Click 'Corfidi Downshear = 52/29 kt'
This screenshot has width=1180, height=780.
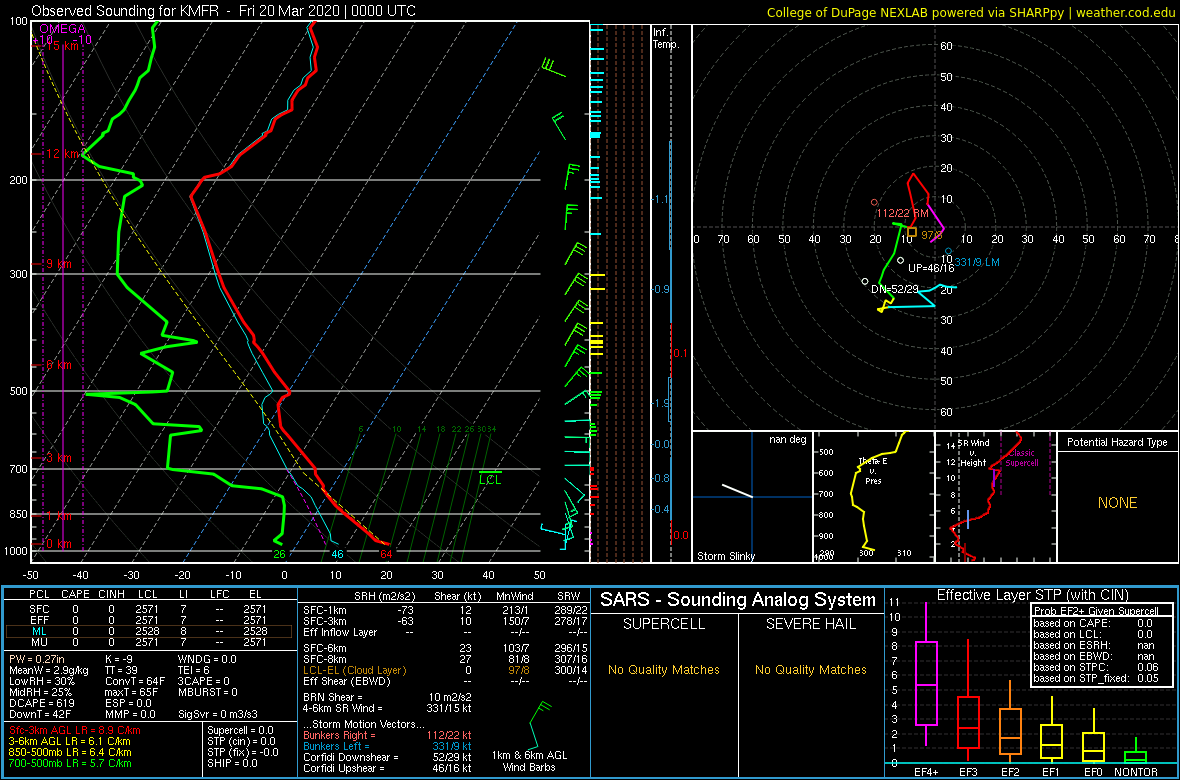tap(387, 757)
